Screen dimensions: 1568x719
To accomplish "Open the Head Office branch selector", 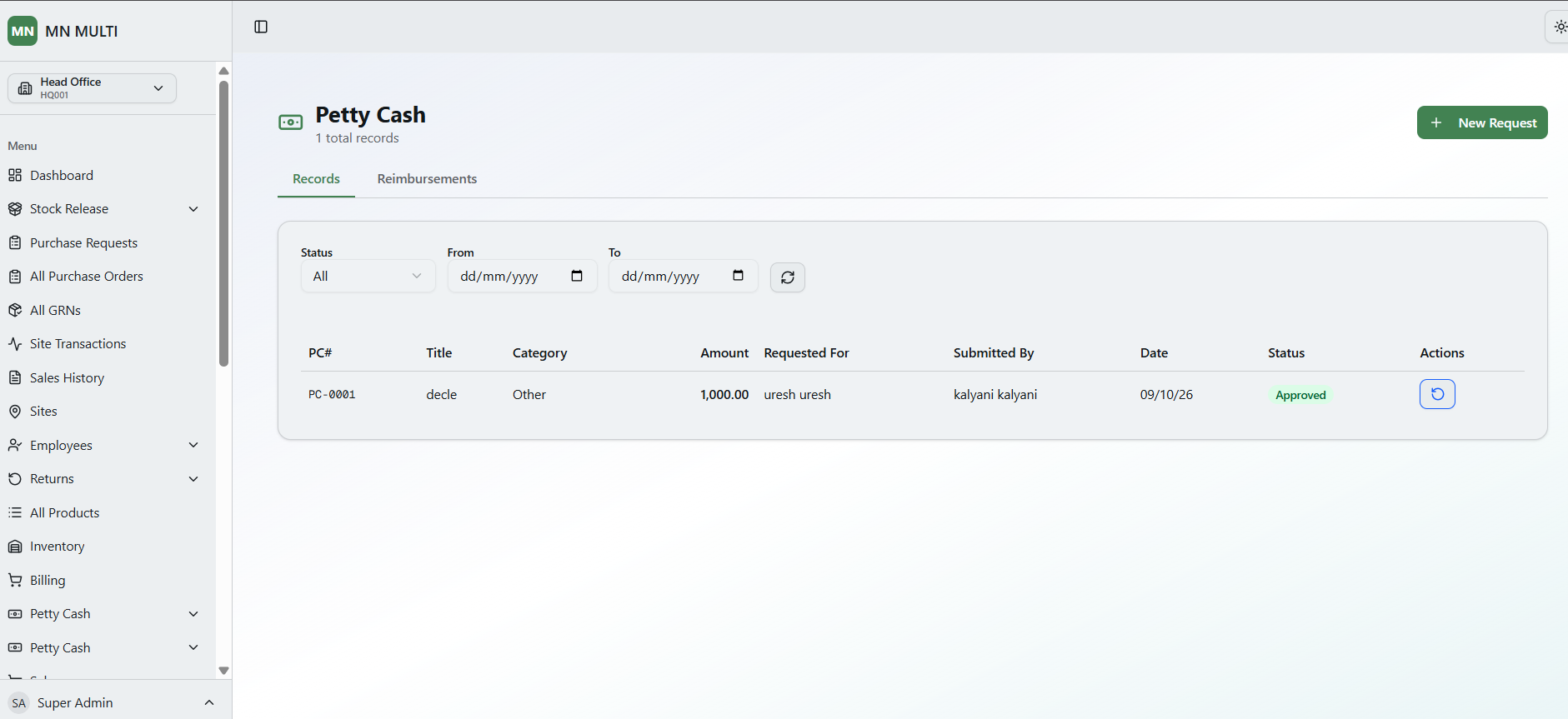I will click(92, 88).
